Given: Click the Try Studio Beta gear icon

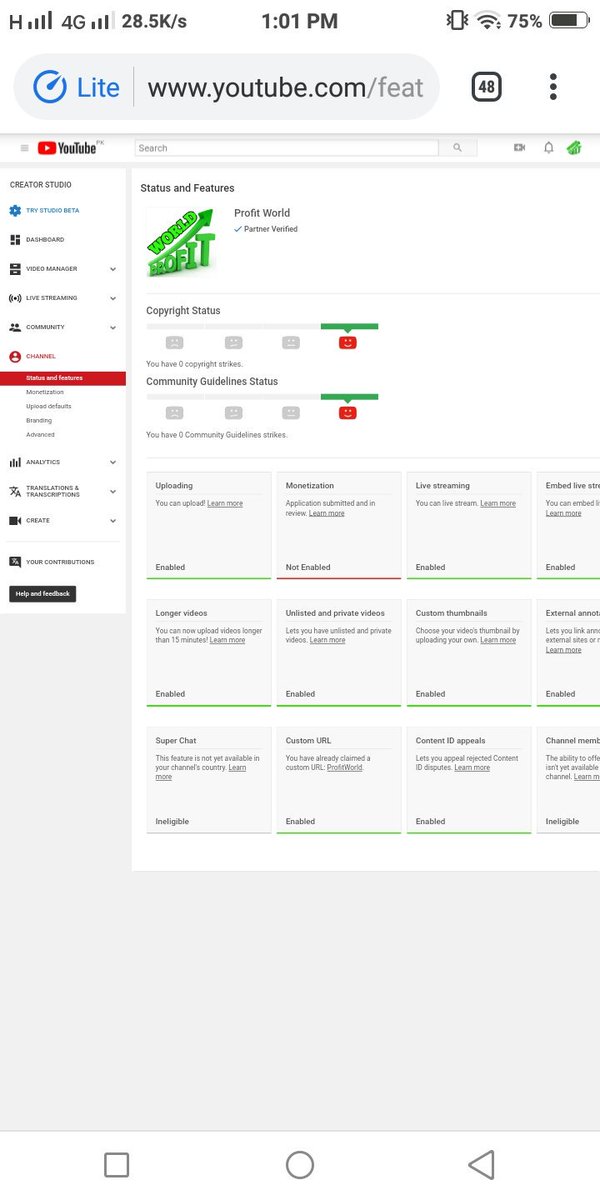Looking at the screenshot, I should point(15,211).
